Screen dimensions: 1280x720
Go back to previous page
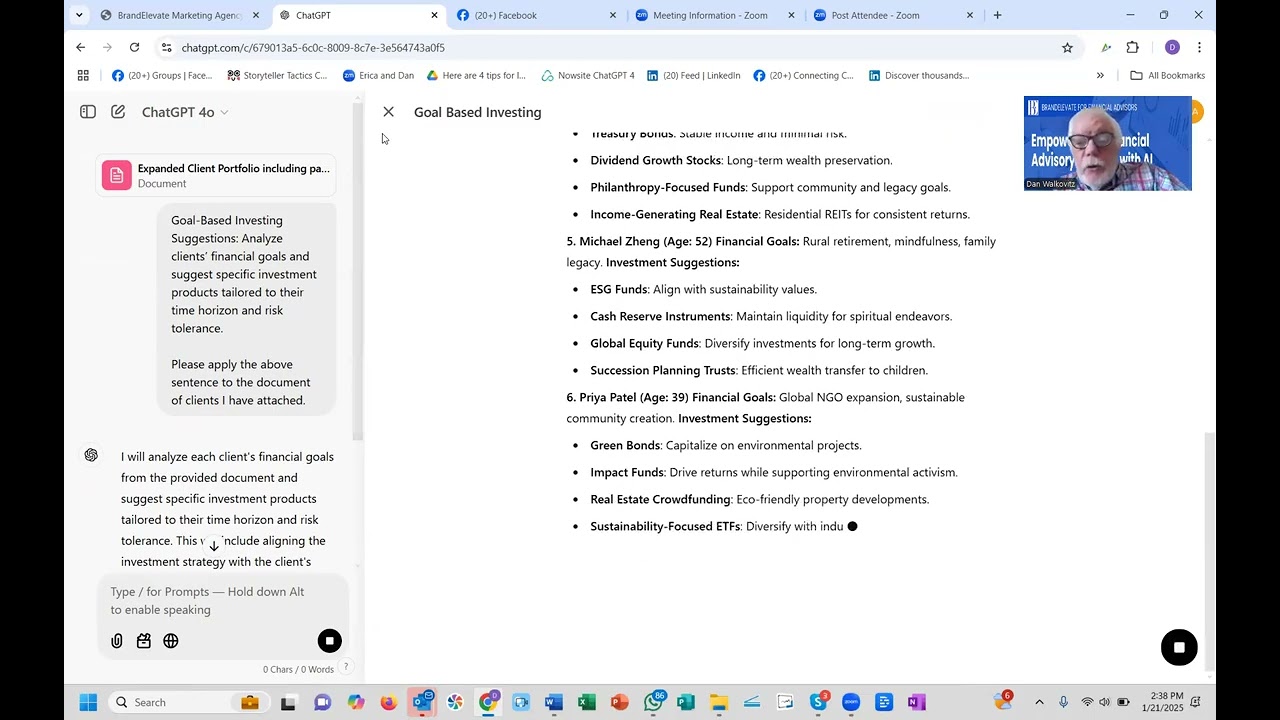pos(81,47)
